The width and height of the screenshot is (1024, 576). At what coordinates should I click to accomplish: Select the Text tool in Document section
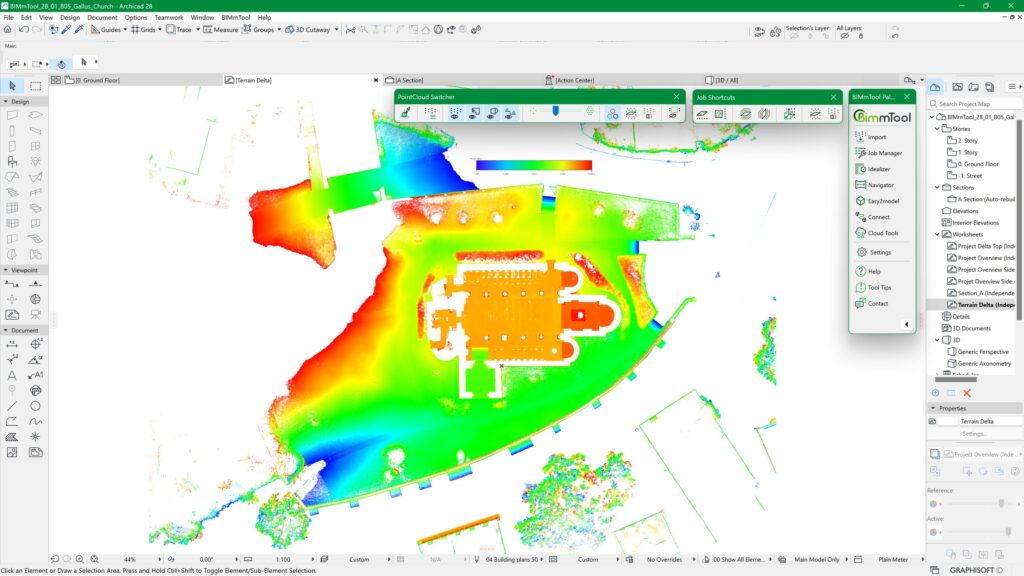coord(12,375)
